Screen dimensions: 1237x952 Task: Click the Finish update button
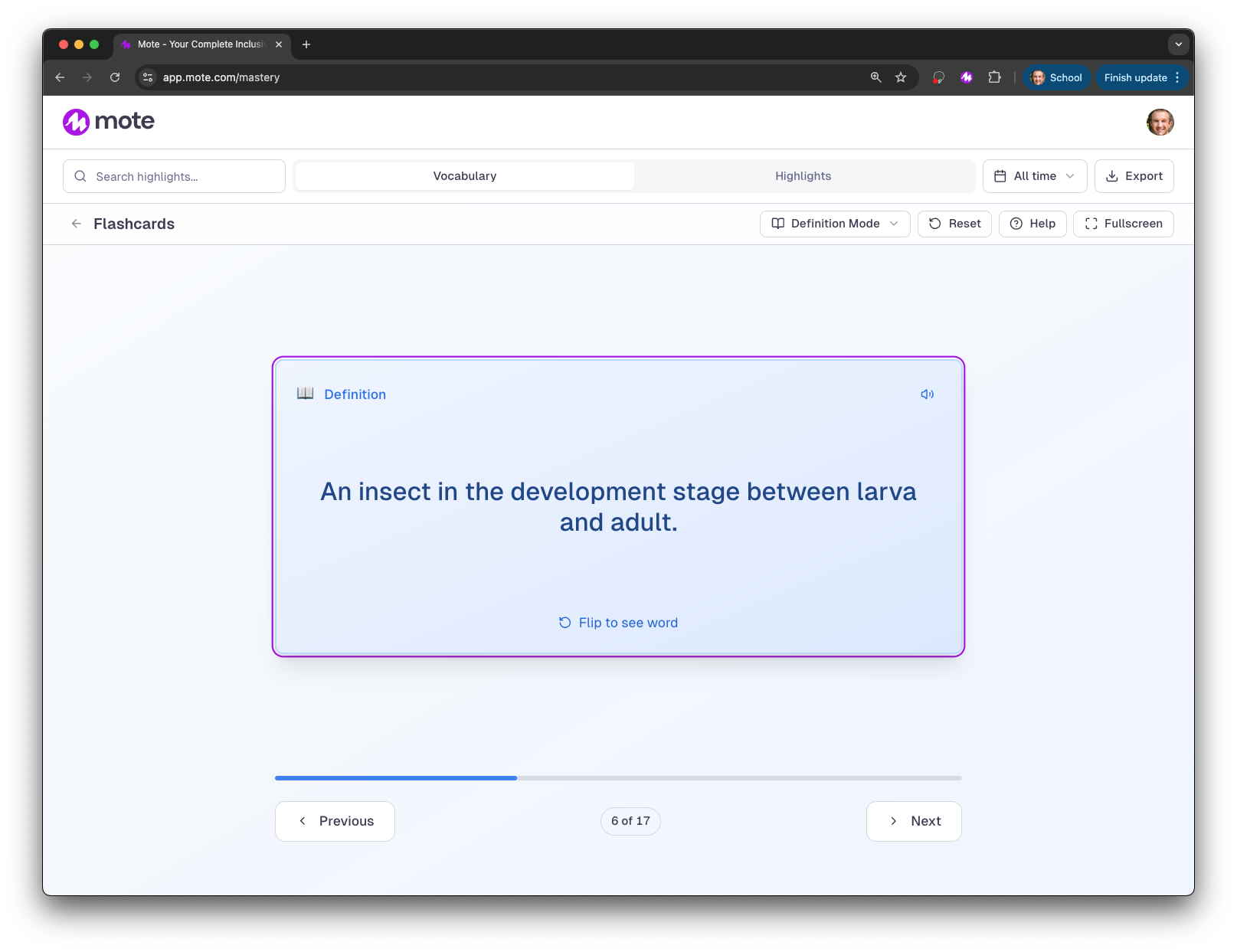point(1141,77)
